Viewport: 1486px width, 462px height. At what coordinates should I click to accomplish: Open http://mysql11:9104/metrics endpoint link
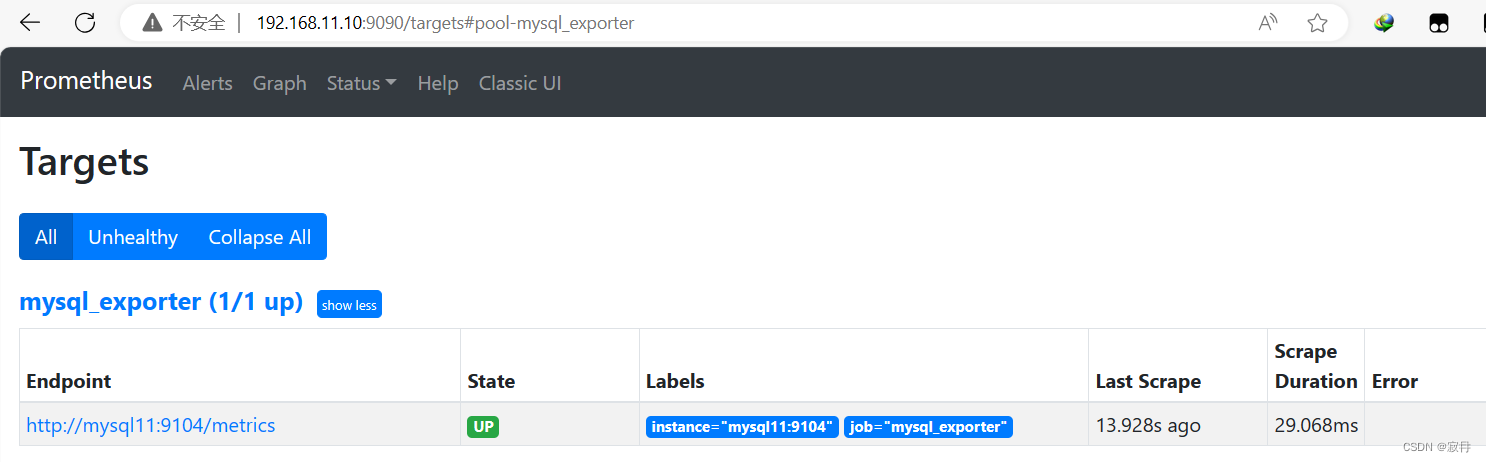[x=150, y=426]
